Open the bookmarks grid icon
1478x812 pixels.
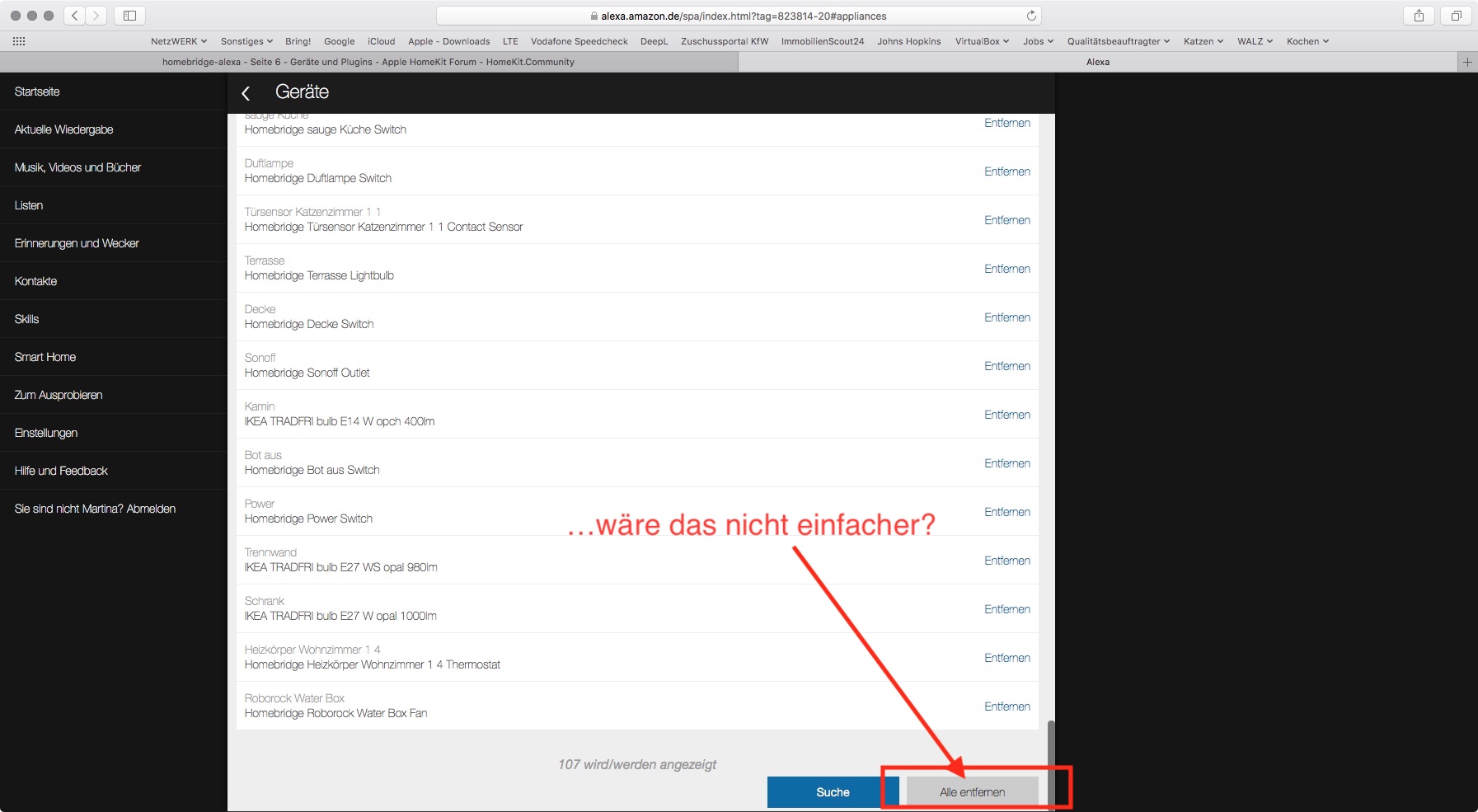[19, 41]
